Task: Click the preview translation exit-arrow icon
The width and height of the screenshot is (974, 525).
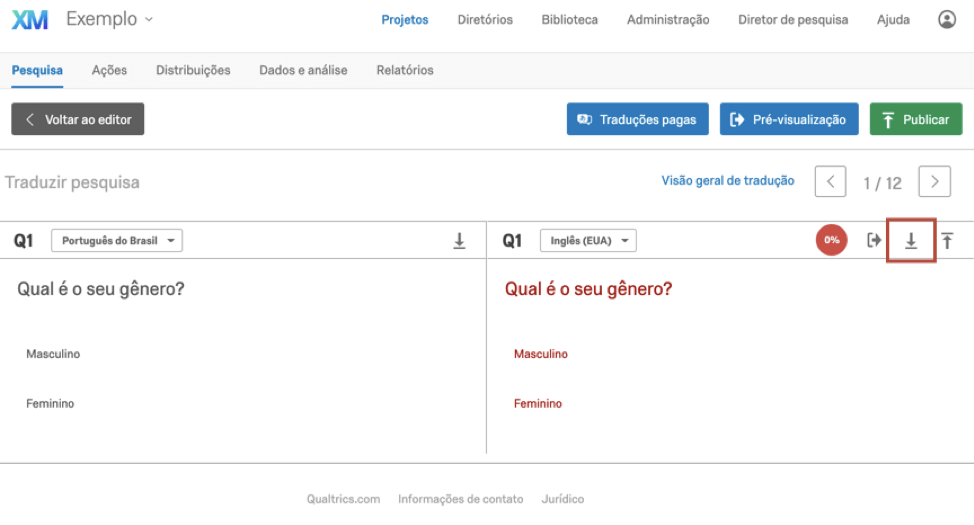Action: 874,240
